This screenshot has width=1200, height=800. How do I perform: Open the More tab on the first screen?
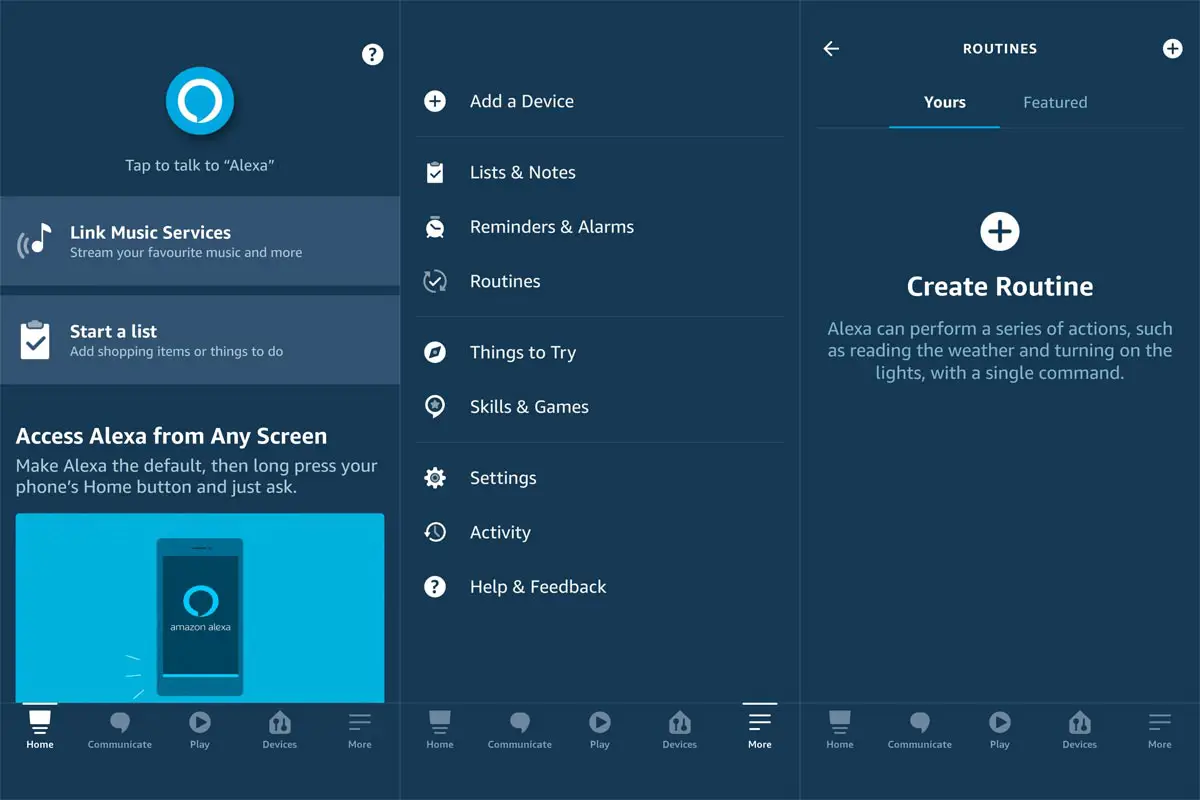pyautogui.click(x=360, y=729)
